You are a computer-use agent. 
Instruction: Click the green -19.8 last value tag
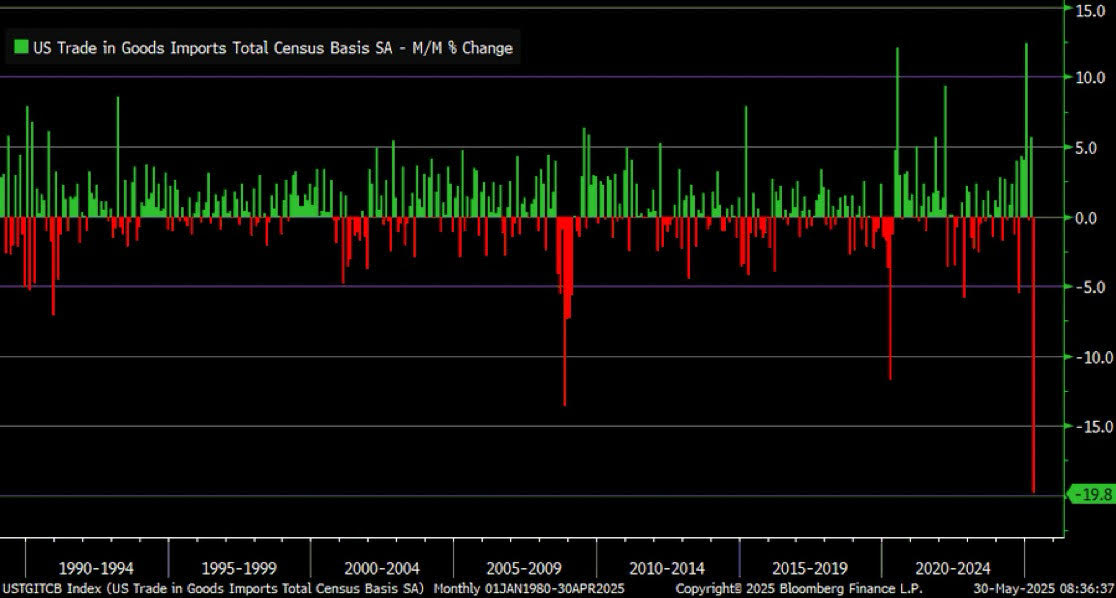pos(1090,494)
